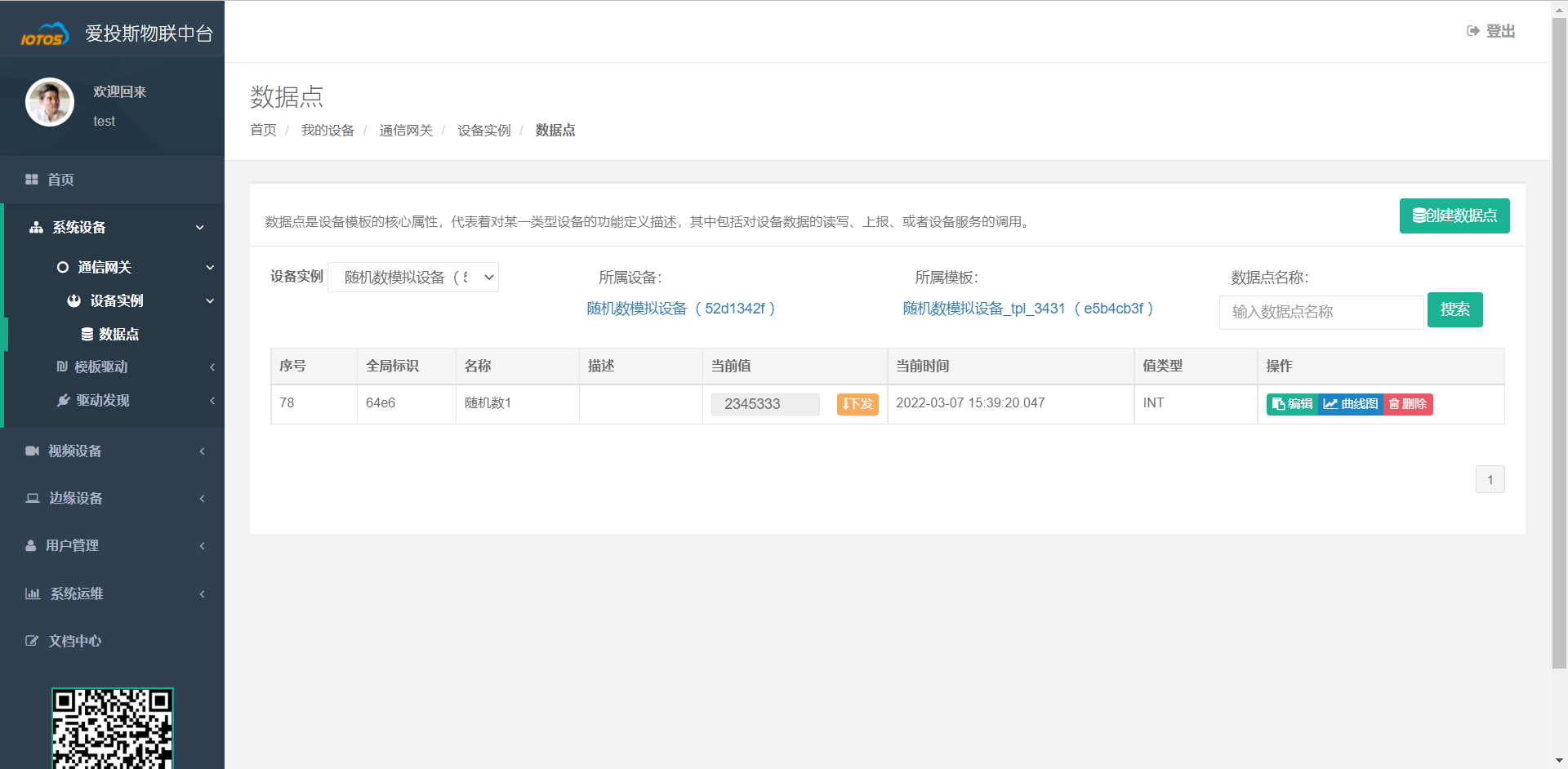Image resolution: width=1568 pixels, height=769 pixels.
Task: Delete 随机数1 with the 删除 button
Action: coord(1408,404)
